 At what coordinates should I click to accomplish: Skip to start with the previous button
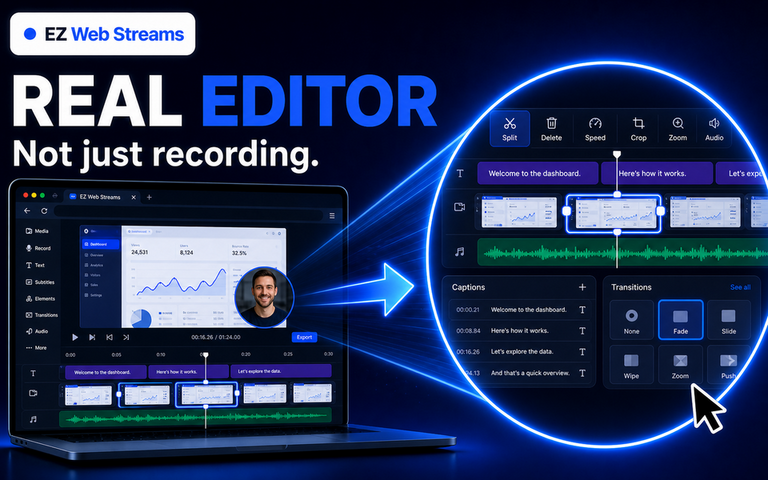pos(109,337)
